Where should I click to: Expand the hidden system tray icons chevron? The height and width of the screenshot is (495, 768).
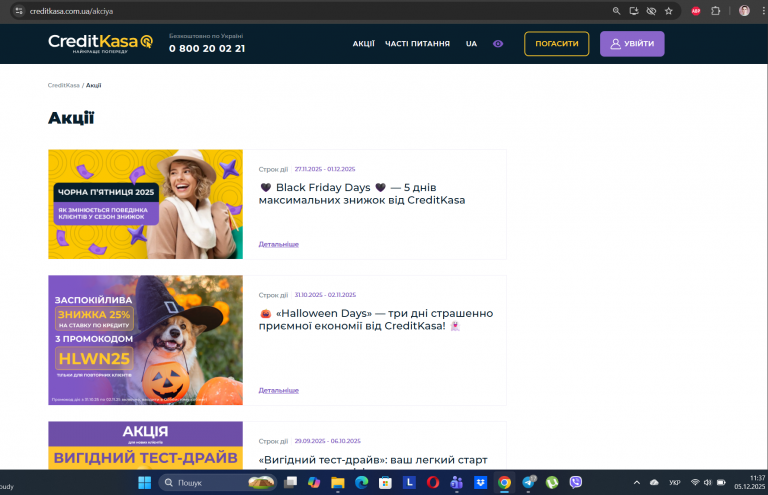pos(637,483)
